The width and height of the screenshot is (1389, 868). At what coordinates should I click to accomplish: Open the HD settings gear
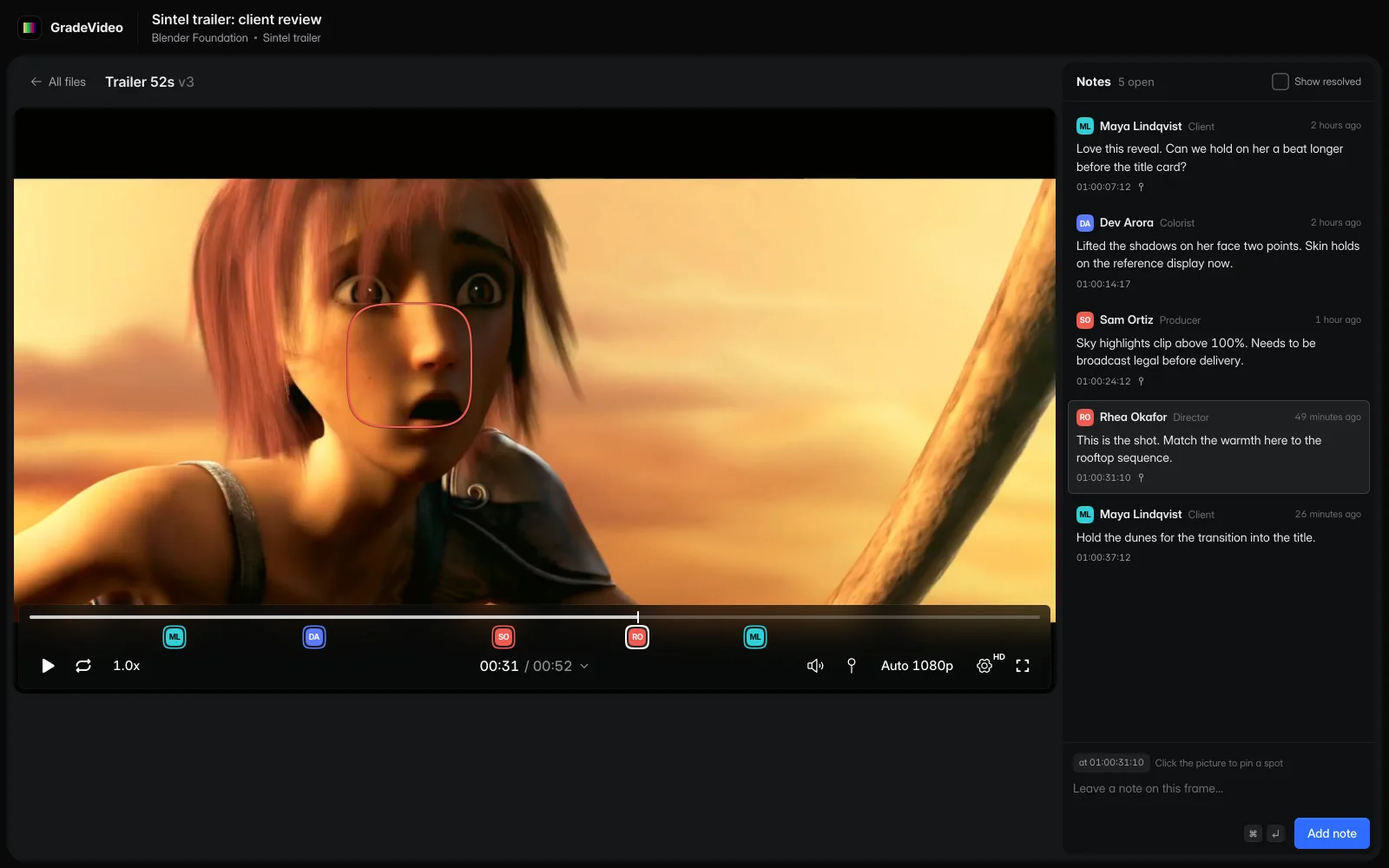984,666
